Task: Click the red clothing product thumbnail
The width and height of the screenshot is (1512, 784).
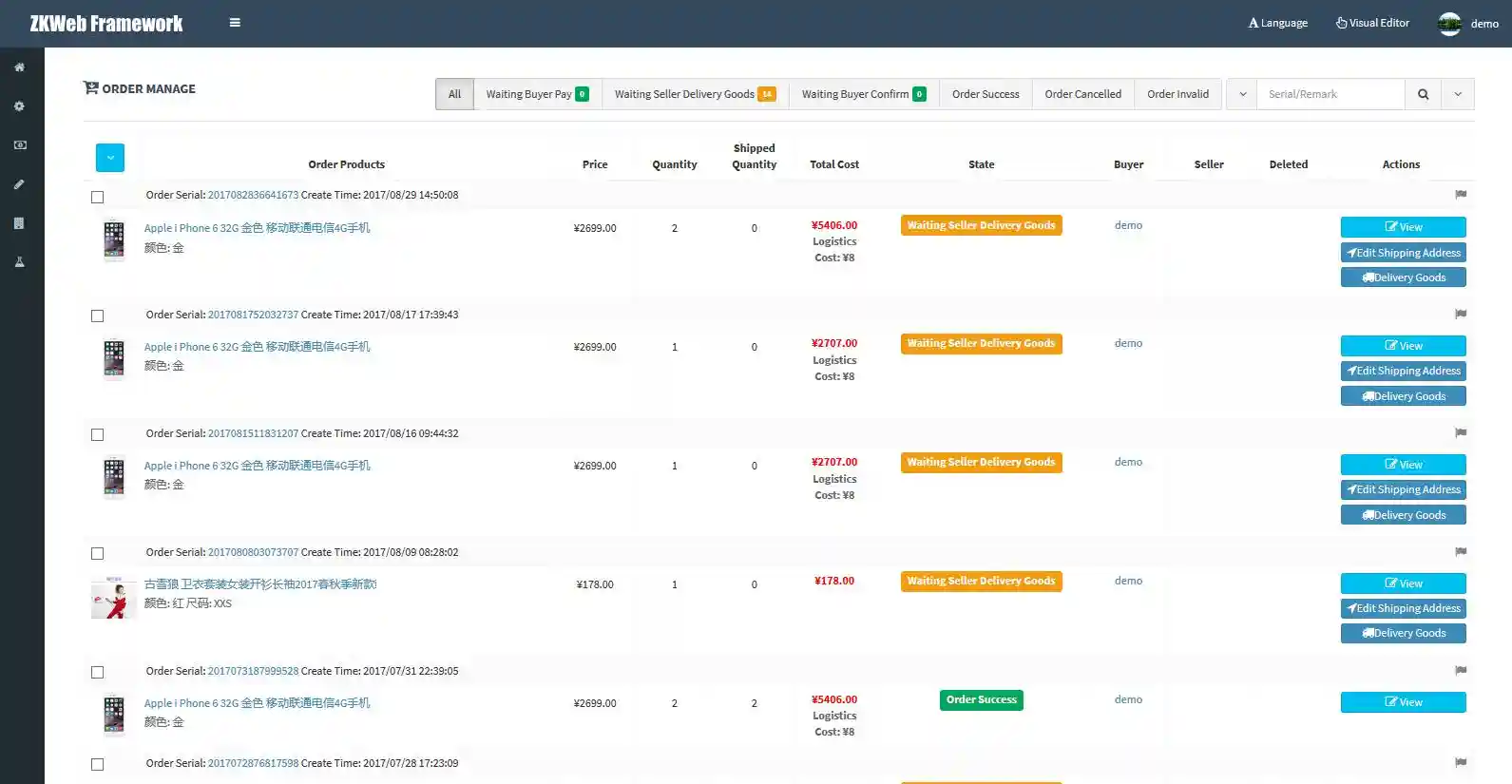Action: [x=114, y=598]
